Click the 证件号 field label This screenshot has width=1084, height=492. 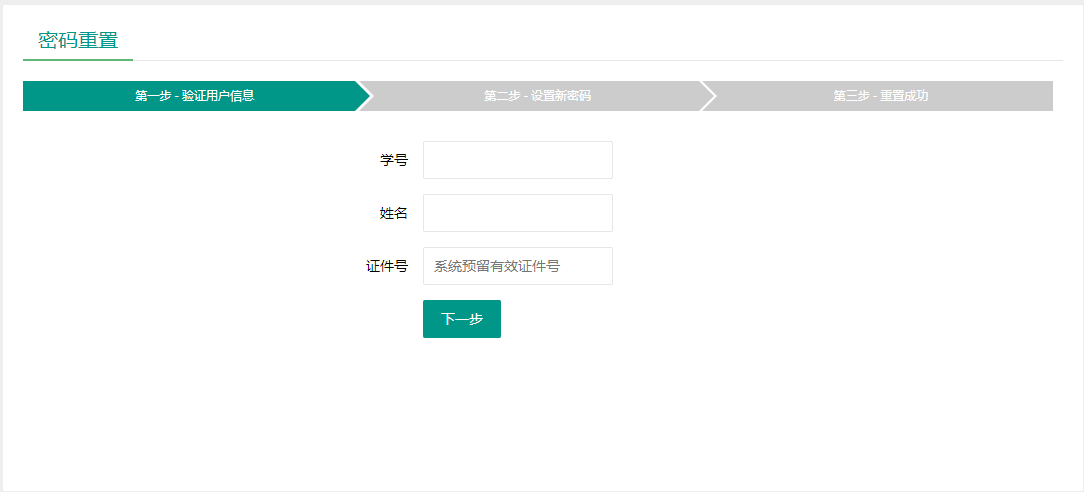click(x=386, y=266)
